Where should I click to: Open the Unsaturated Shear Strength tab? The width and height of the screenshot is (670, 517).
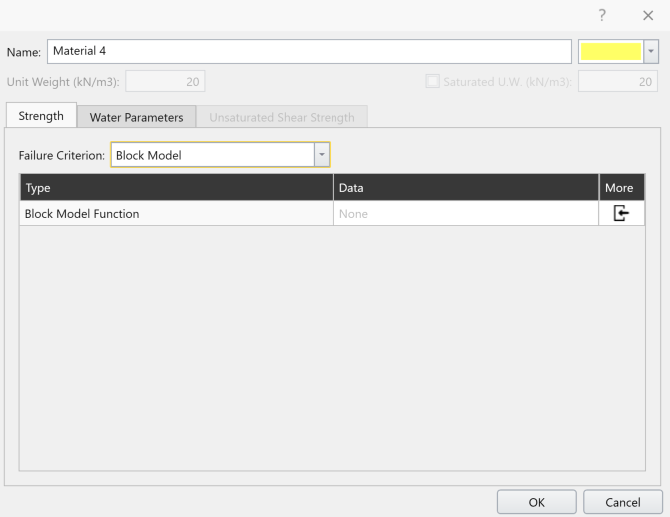tap(282, 117)
